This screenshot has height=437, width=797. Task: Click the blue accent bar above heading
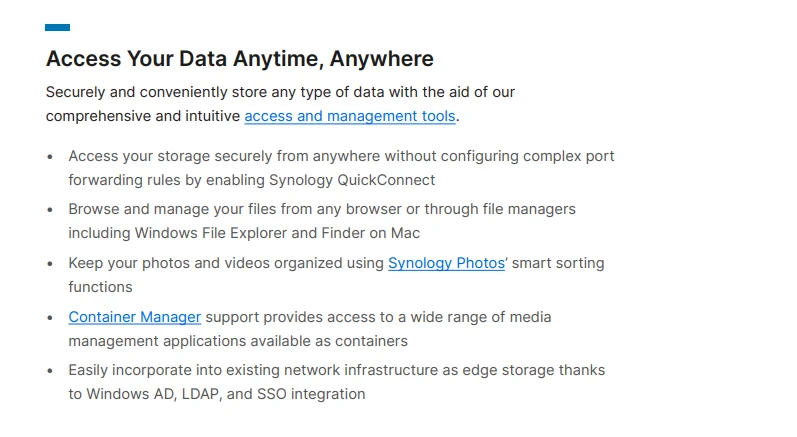(x=57, y=27)
